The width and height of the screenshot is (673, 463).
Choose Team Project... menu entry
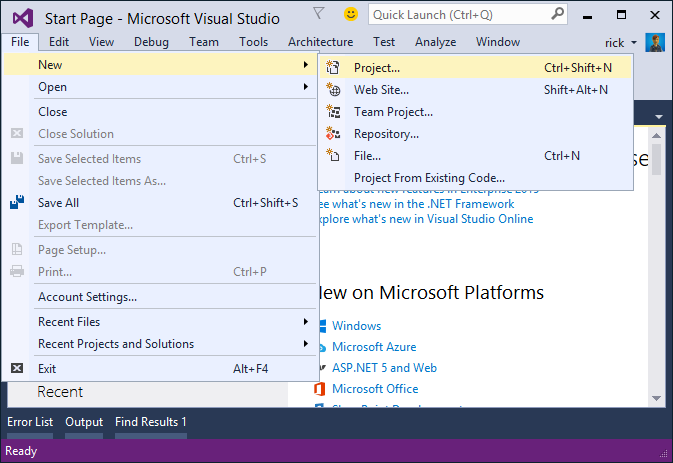coord(476,112)
